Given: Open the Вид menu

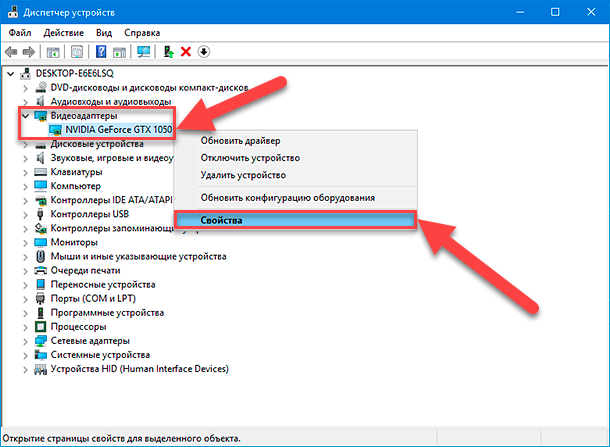Looking at the screenshot, I should click(104, 33).
